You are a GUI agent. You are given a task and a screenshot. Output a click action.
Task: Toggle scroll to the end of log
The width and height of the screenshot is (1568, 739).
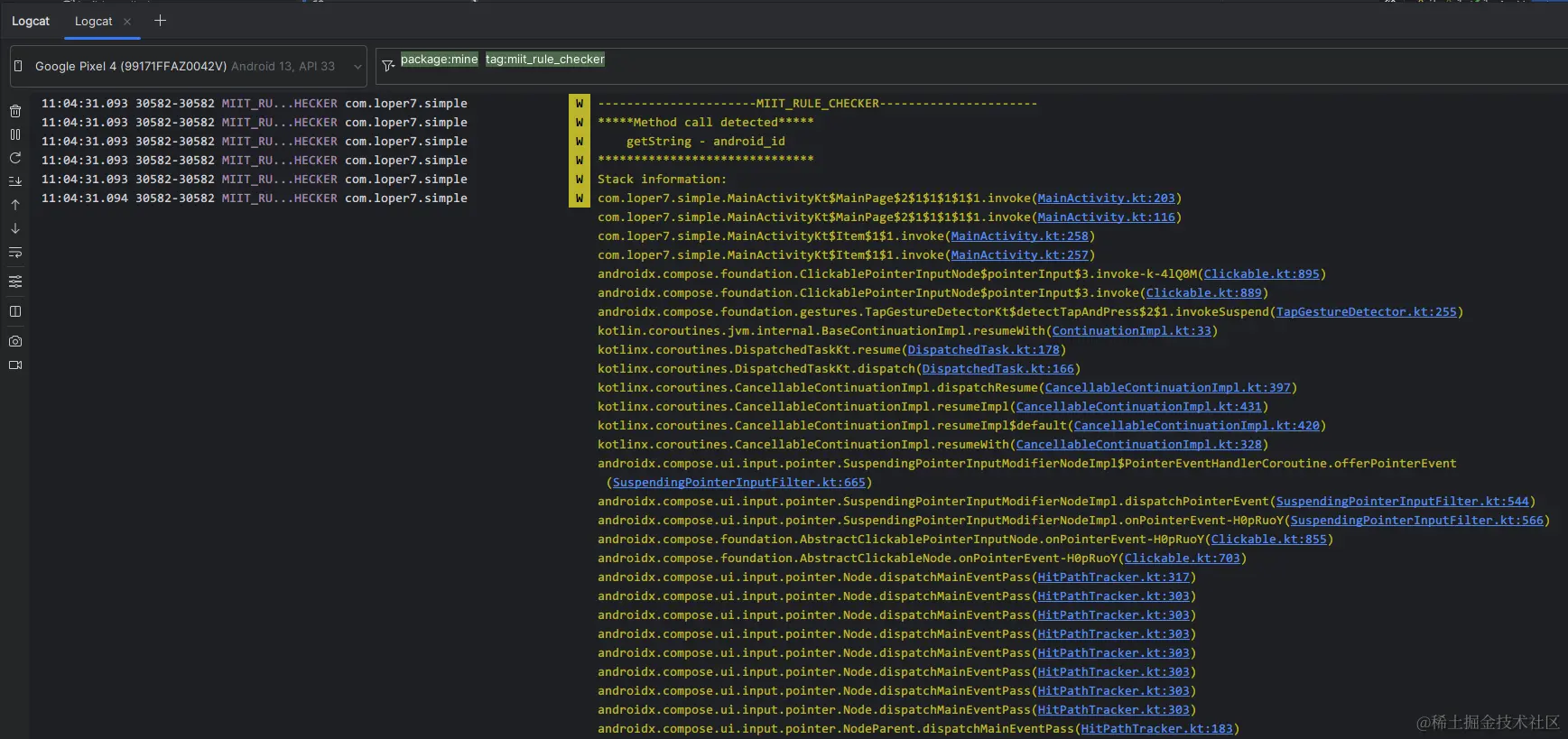point(15,181)
